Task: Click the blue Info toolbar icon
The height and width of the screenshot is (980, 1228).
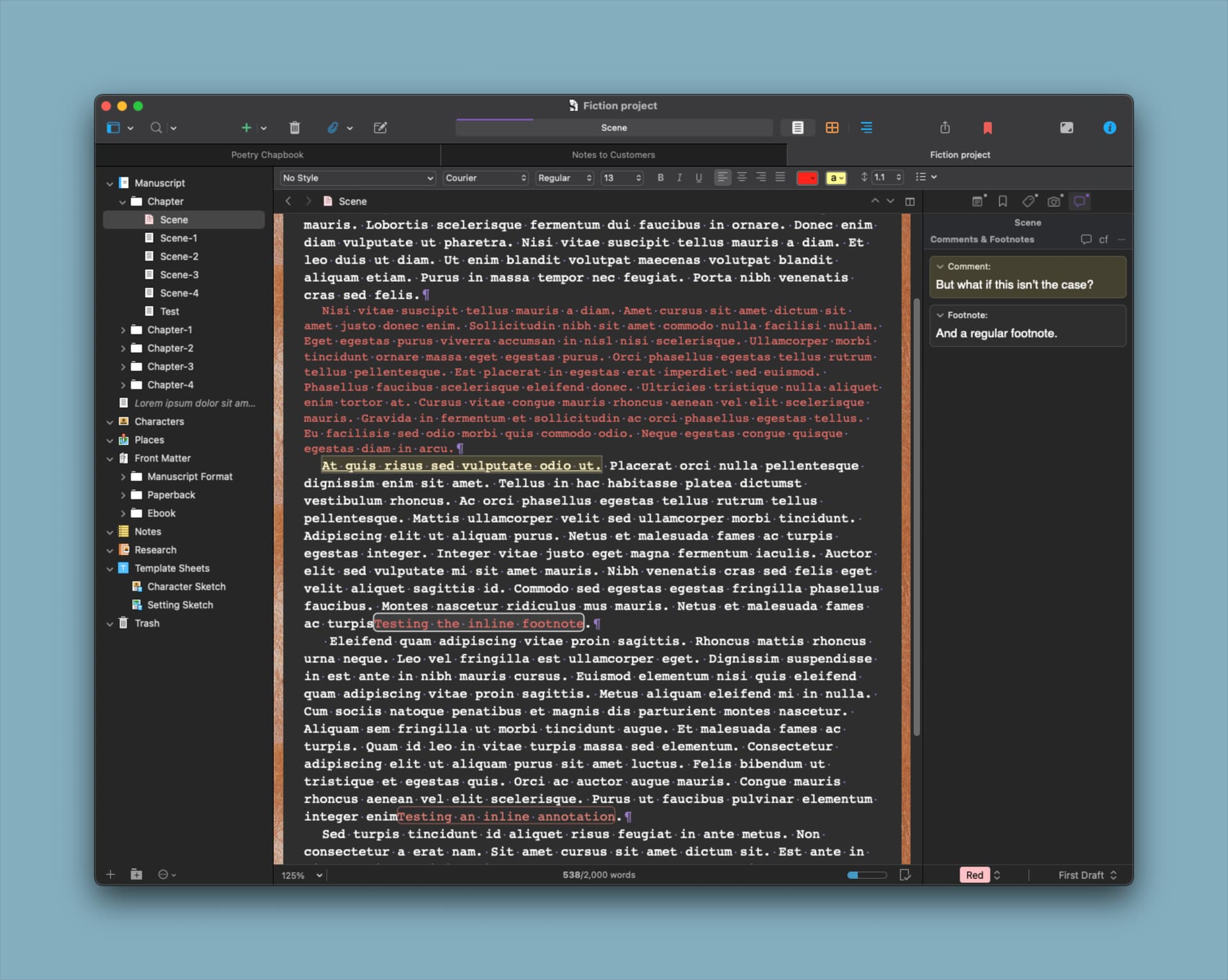Action: [x=1110, y=127]
